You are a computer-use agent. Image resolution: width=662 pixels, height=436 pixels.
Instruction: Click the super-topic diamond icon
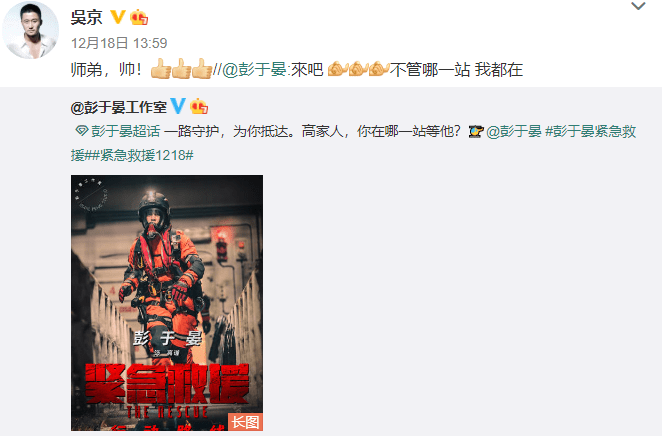(x=81, y=131)
